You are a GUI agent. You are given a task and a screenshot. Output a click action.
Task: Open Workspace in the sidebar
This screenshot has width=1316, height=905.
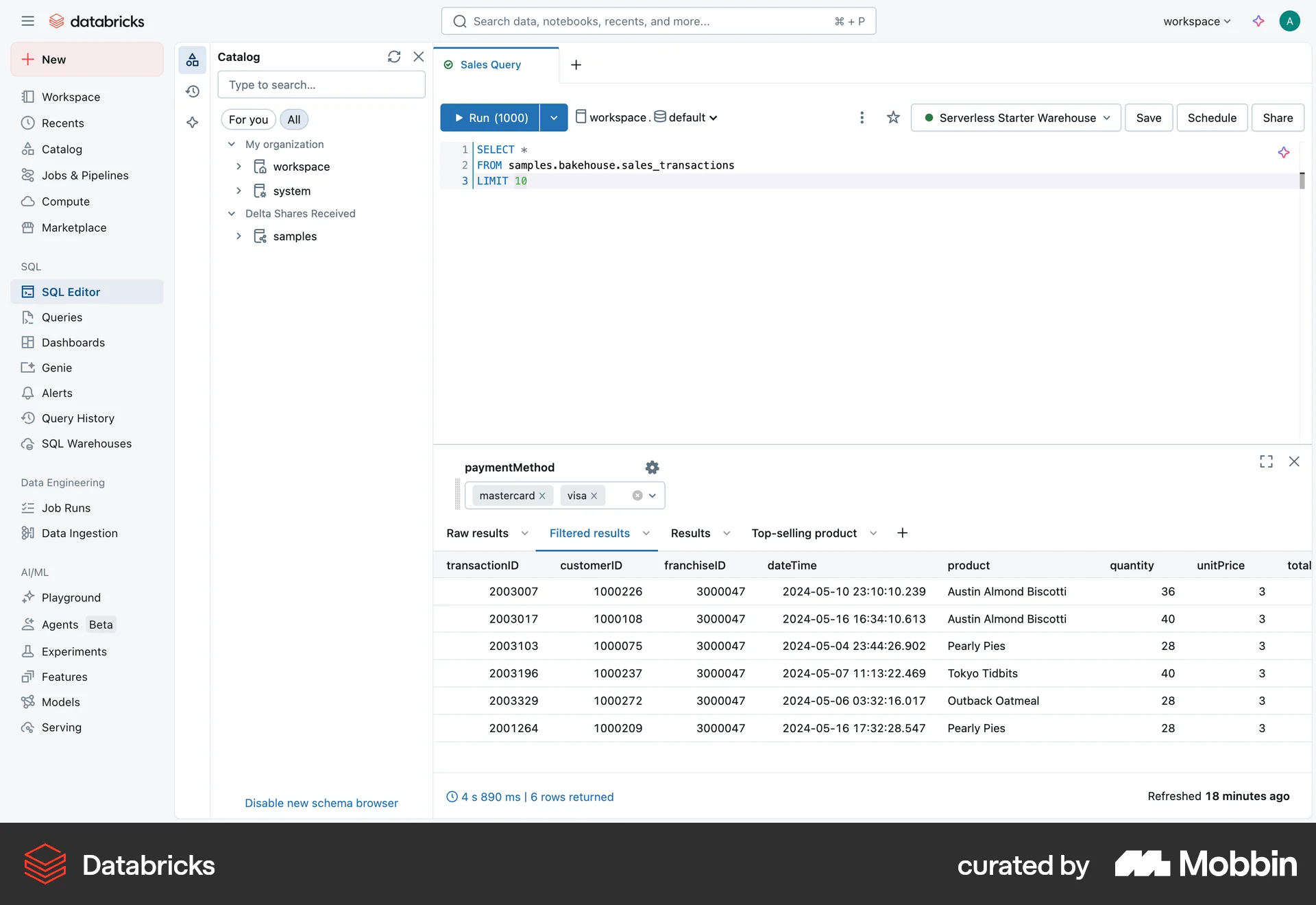coord(87,97)
